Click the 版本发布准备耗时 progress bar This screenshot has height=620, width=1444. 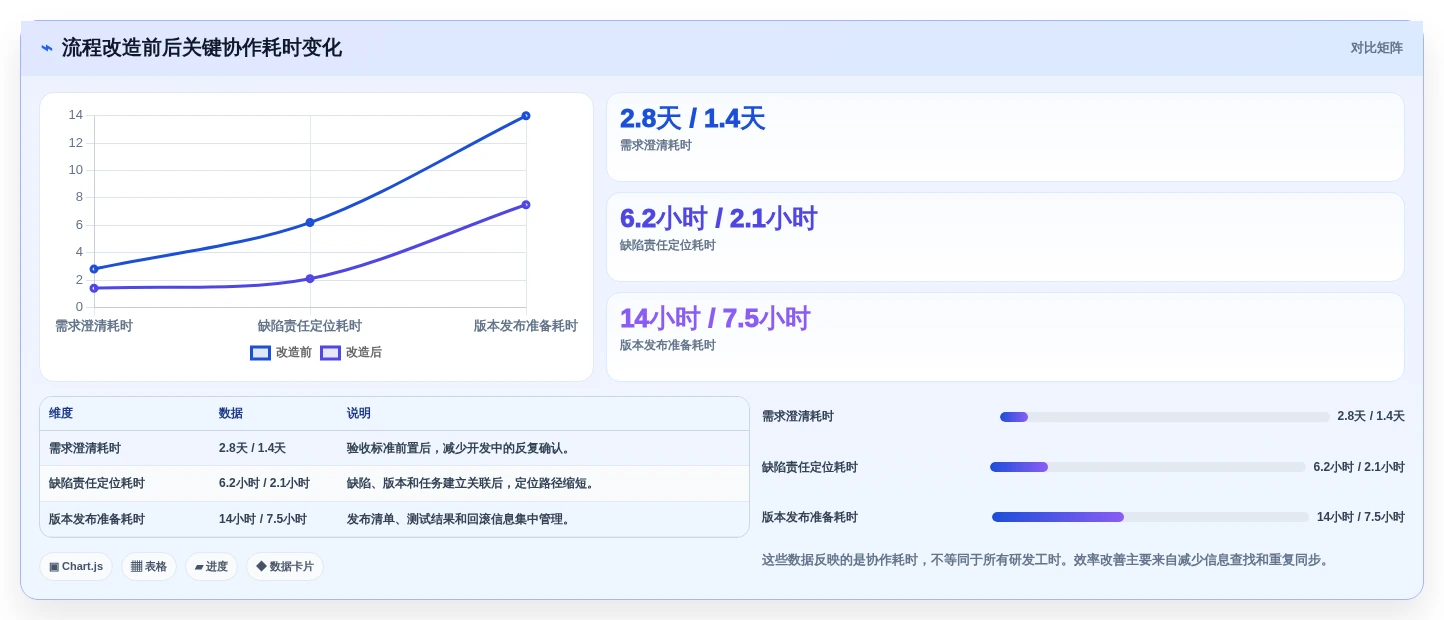[1150, 517]
